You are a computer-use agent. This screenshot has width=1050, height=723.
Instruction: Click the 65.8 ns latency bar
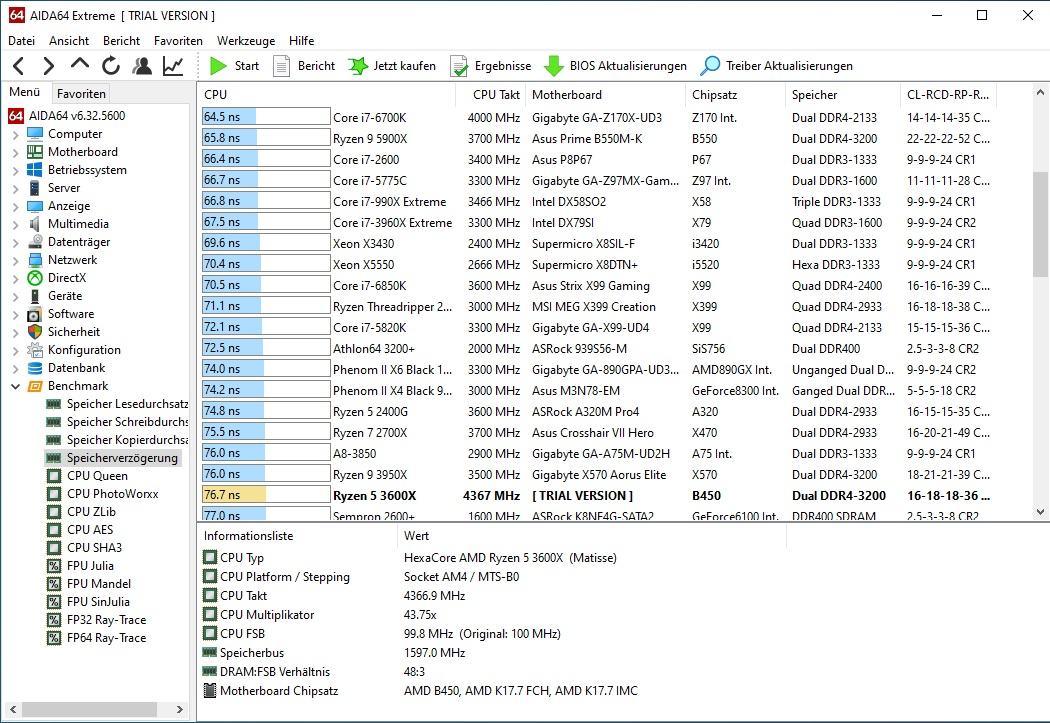(x=266, y=139)
